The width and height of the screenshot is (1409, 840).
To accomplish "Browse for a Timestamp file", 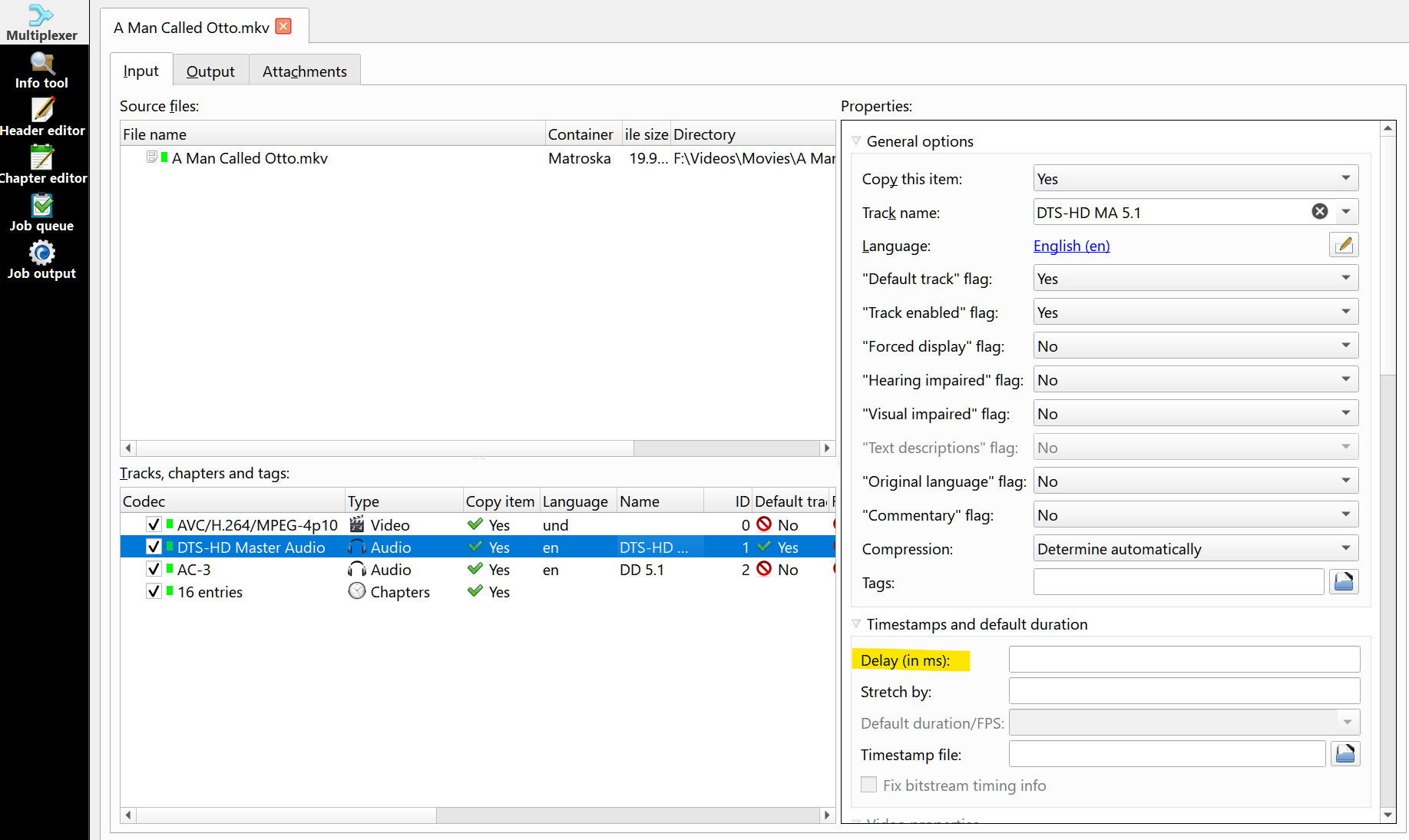I will (x=1345, y=754).
